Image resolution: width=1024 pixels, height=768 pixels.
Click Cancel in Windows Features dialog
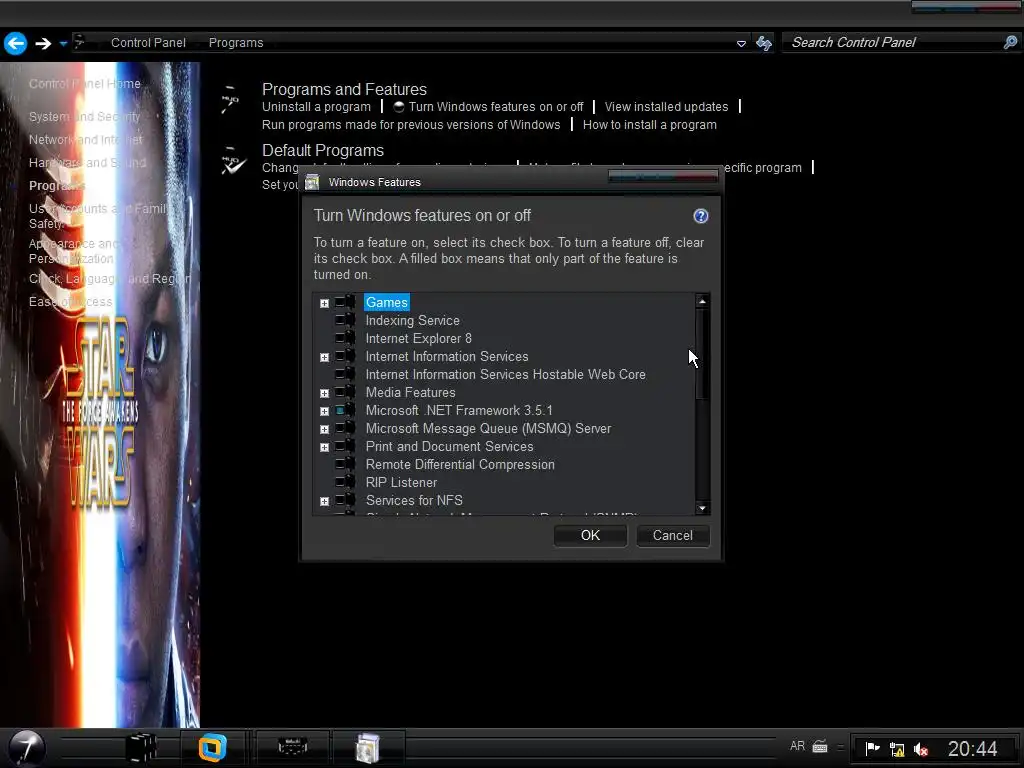point(673,536)
